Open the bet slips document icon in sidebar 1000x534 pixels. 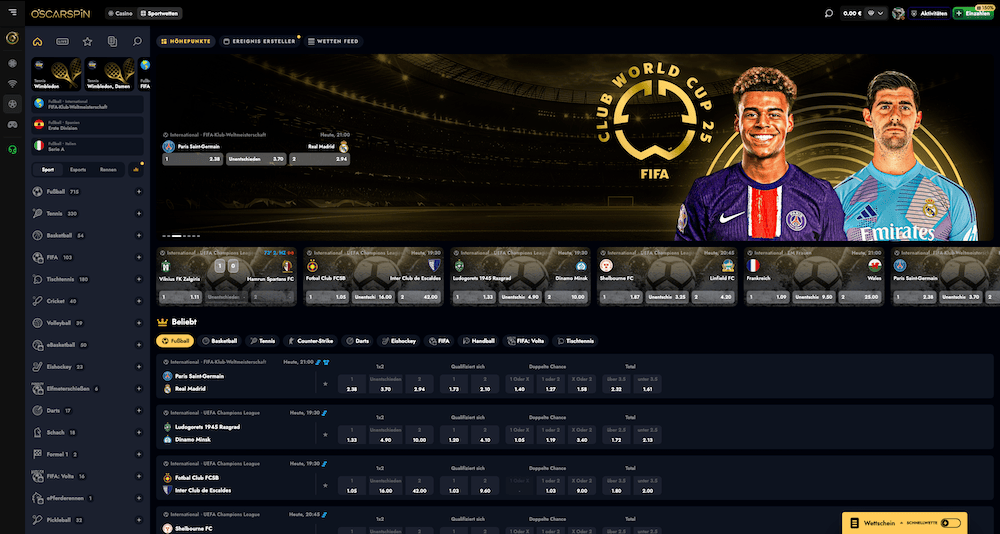[112, 42]
